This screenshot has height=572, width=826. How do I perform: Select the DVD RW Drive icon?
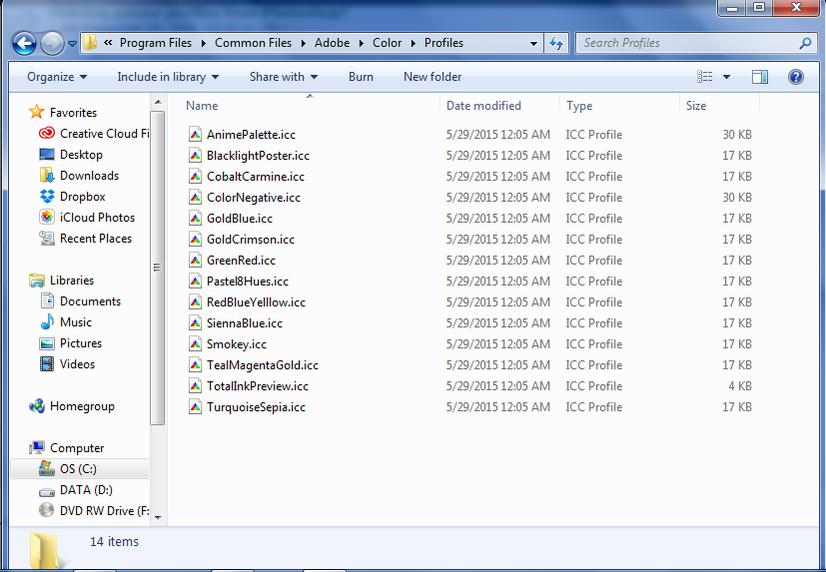(x=46, y=511)
